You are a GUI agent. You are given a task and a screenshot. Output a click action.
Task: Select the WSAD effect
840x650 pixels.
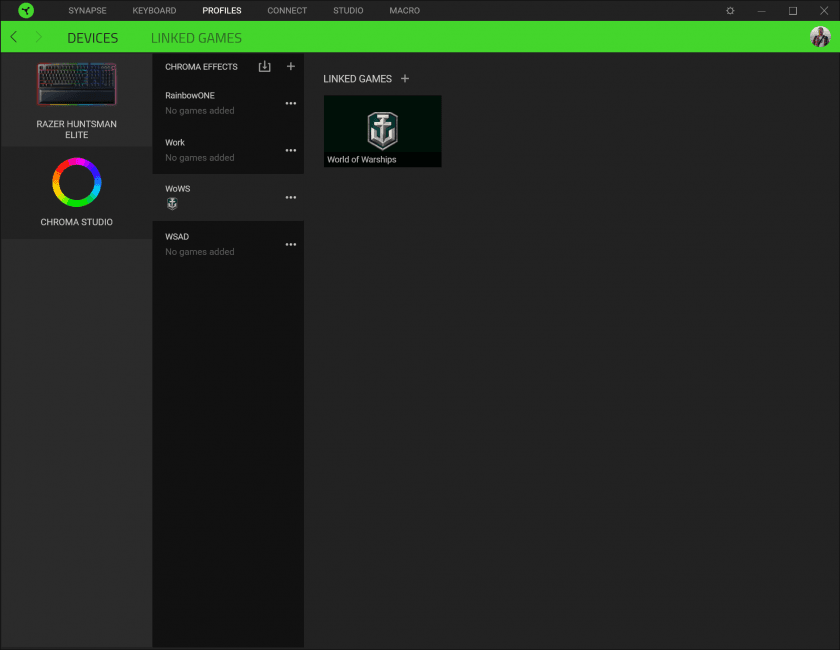[228, 244]
